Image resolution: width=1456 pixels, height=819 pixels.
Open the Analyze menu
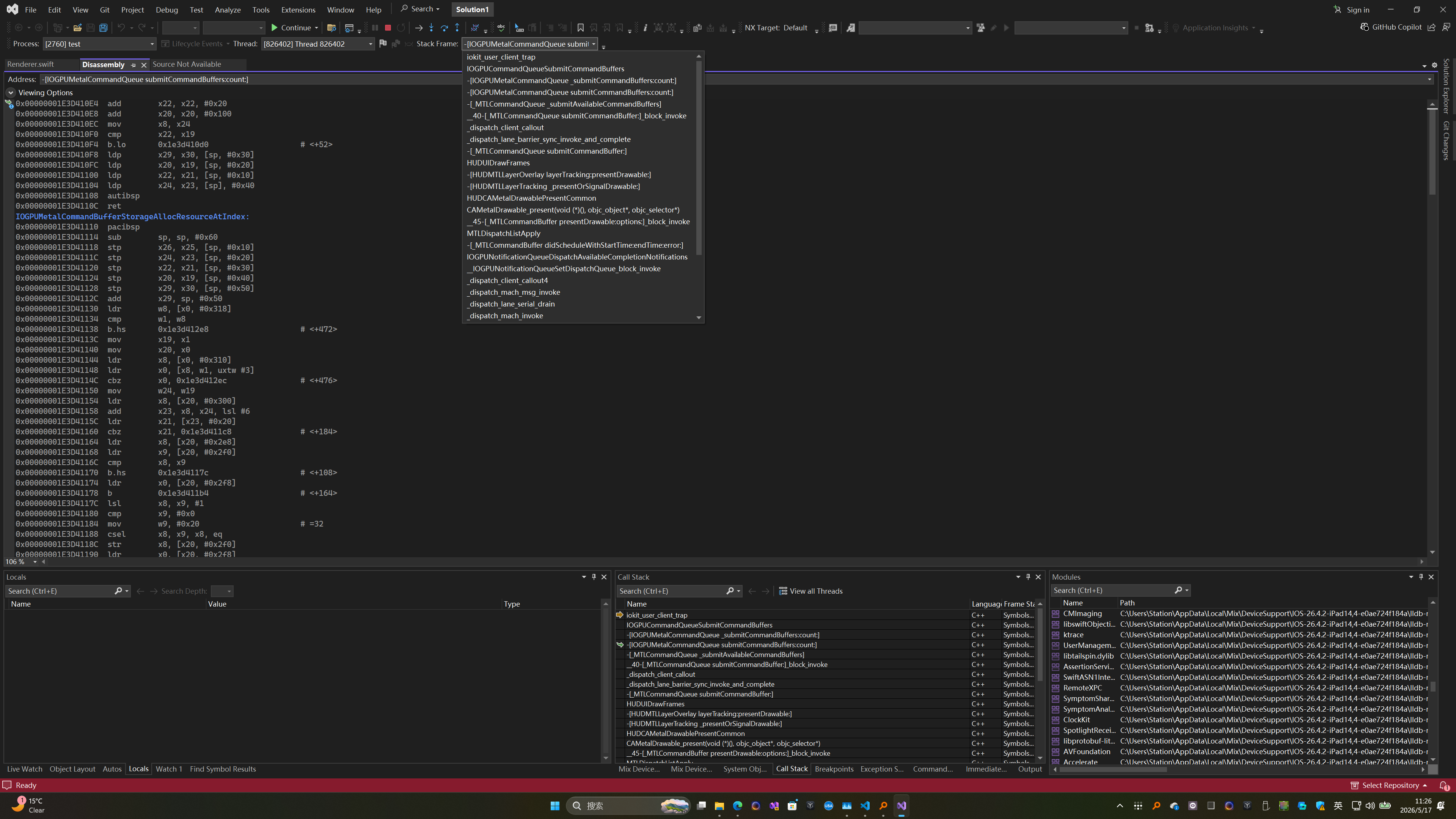click(x=228, y=9)
